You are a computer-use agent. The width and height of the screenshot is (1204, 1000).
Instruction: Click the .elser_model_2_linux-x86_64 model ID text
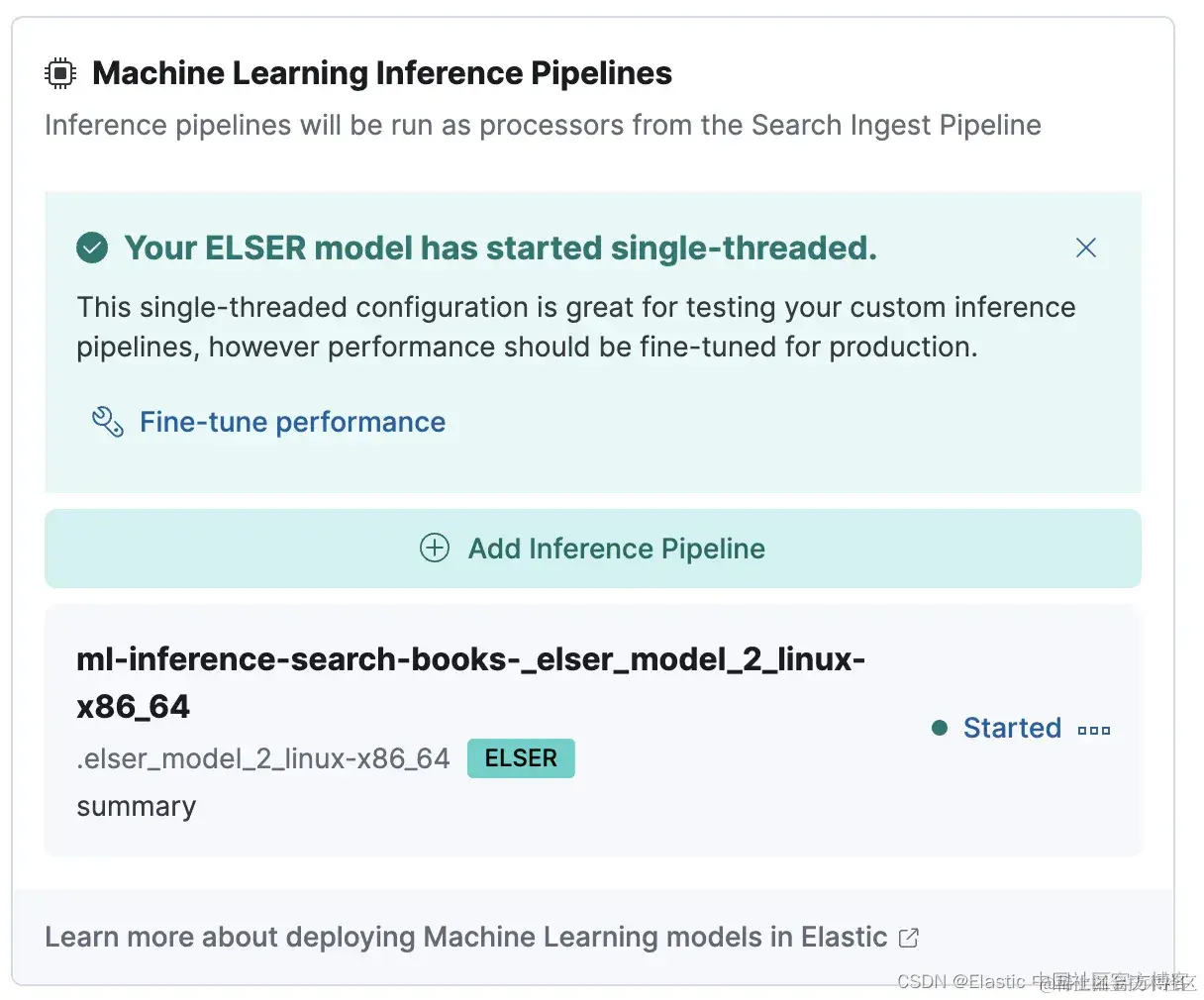(263, 758)
